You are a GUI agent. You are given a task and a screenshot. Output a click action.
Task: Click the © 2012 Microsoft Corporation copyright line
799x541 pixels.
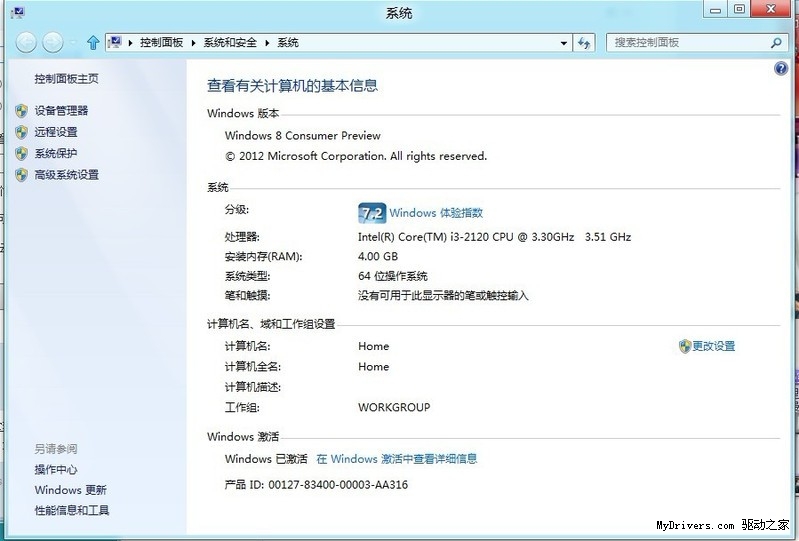coord(356,156)
